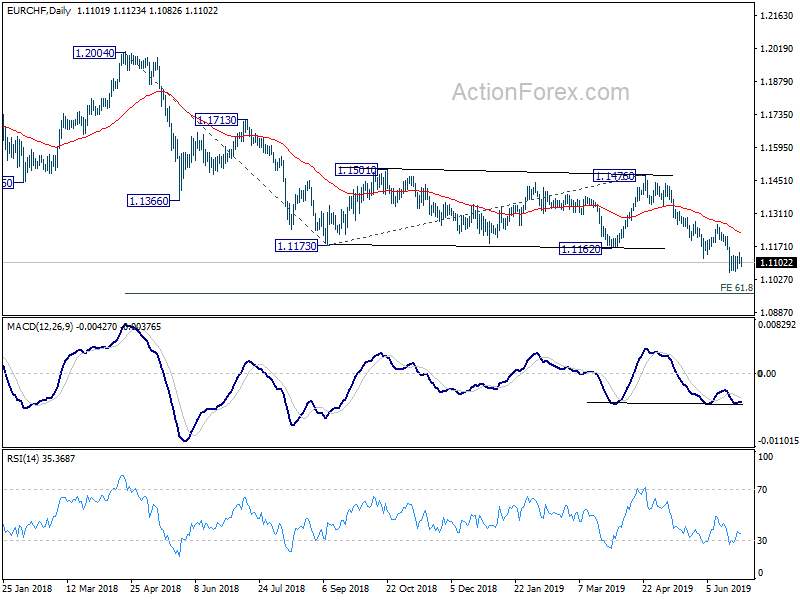Viewport: 800px width, 600px height.
Task: Select the current price marker 1.11022
Action: [x=776, y=262]
